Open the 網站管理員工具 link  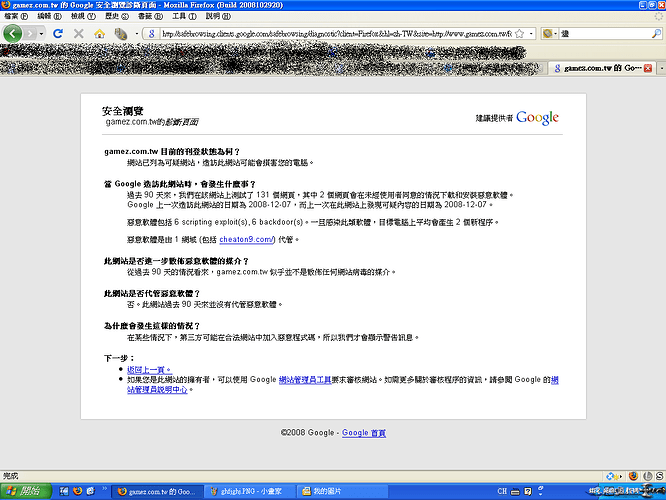click(305, 380)
